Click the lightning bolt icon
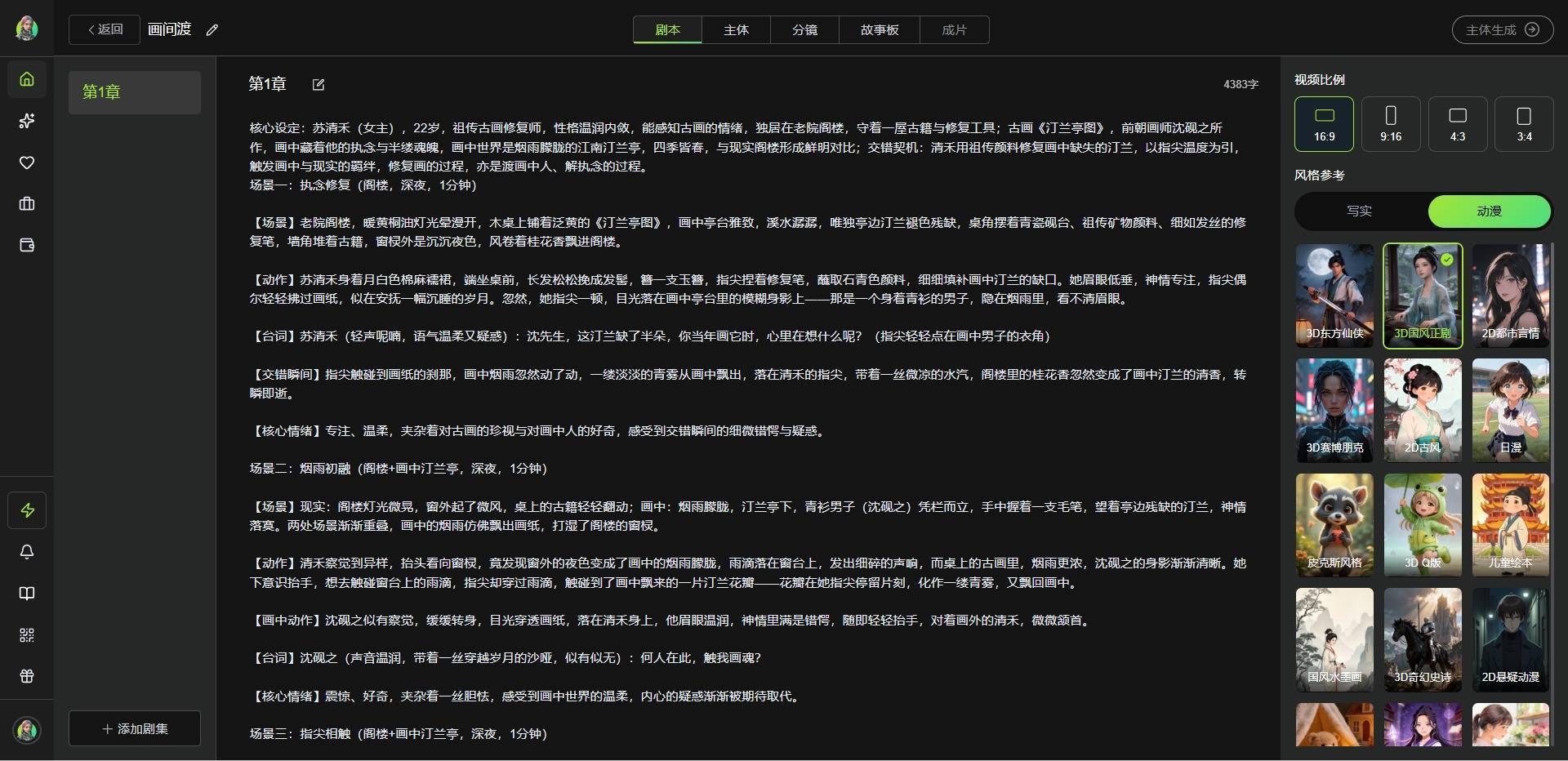 click(x=27, y=510)
